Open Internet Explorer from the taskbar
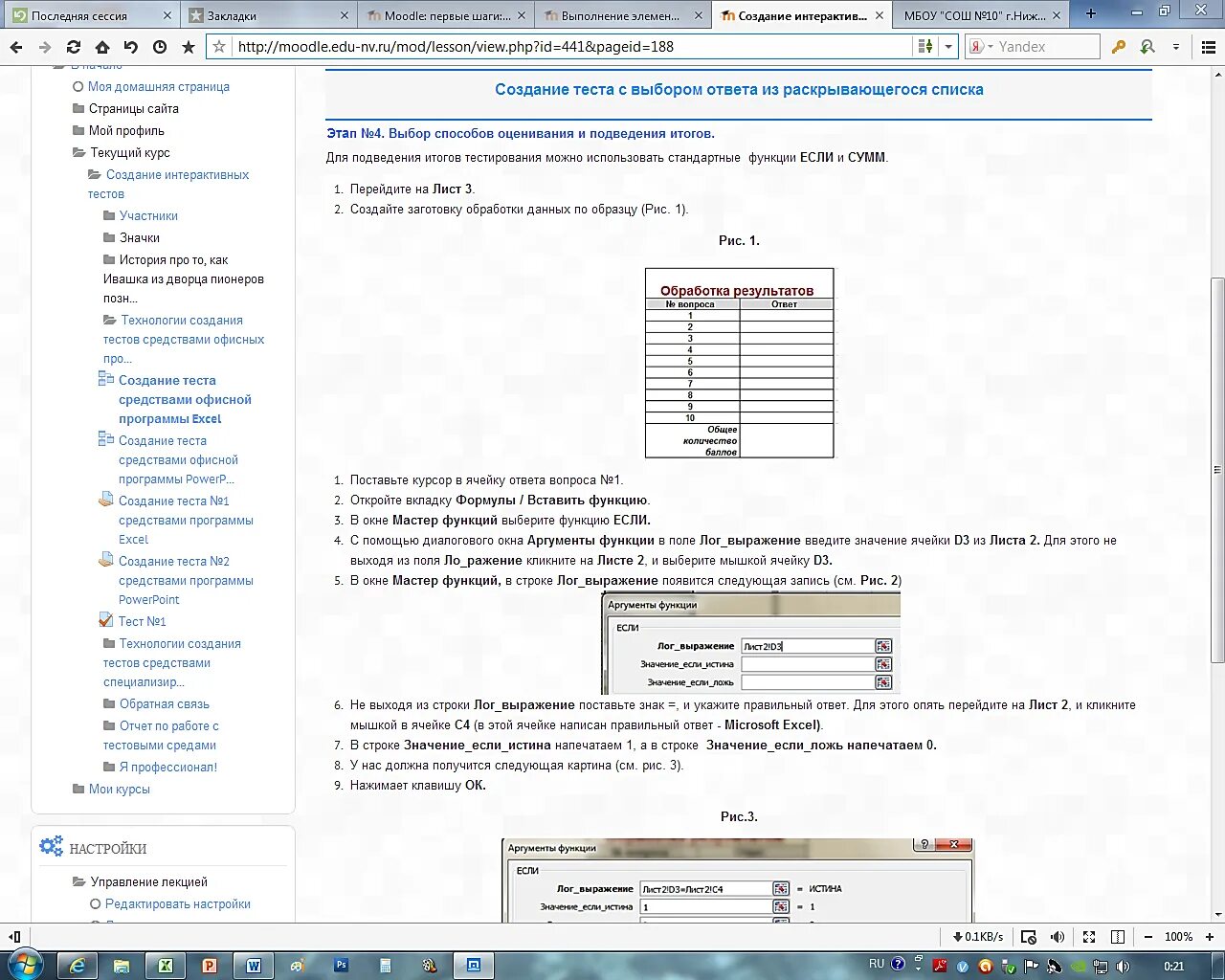Viewport: 1225px width, 980px height. [x=77, y=966]
